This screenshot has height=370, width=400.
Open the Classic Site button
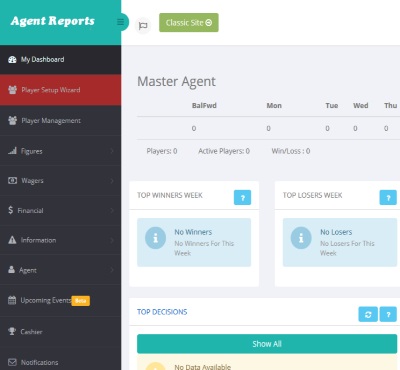tap(189, 23)
